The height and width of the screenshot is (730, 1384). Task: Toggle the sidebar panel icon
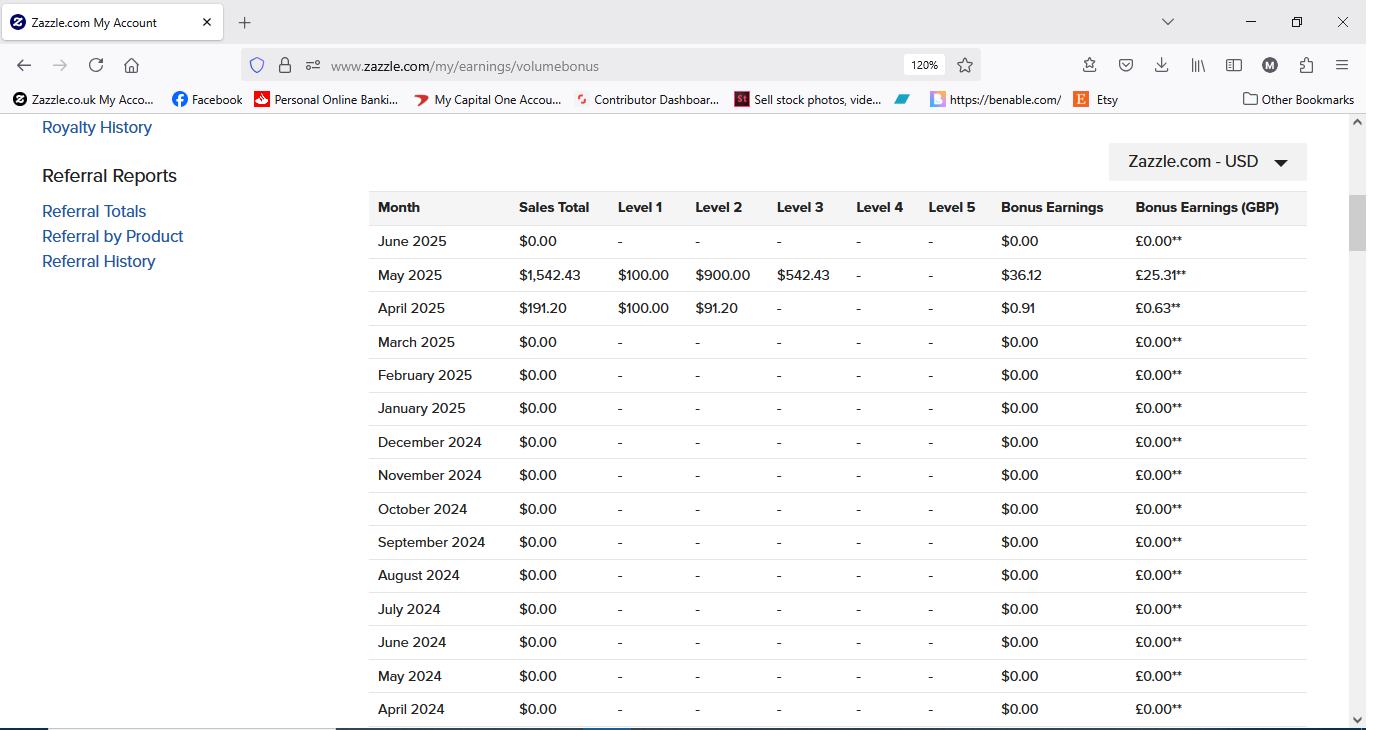[x=1234, y=65]
